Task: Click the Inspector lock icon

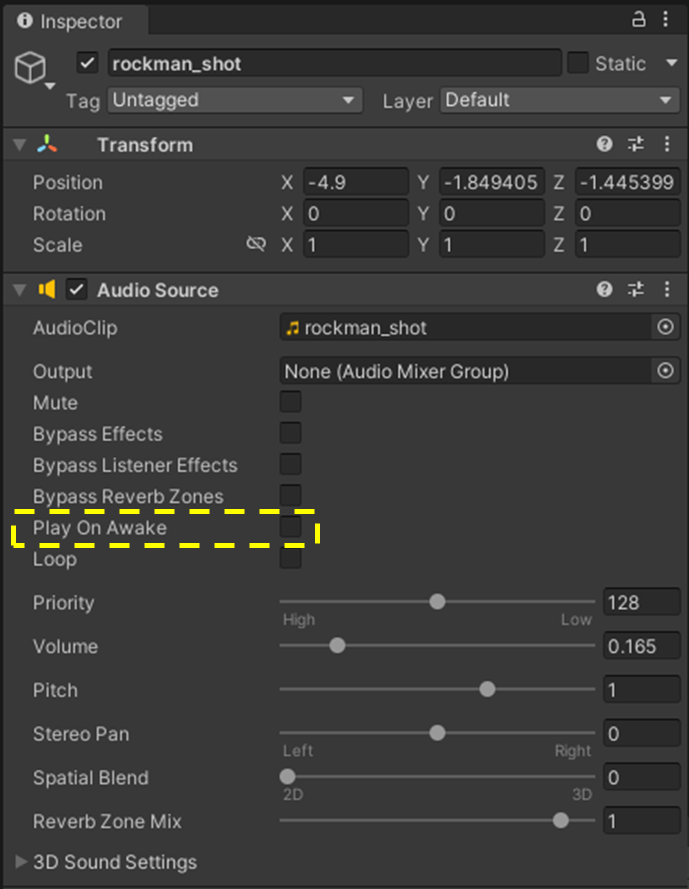Action: [639, 20]
